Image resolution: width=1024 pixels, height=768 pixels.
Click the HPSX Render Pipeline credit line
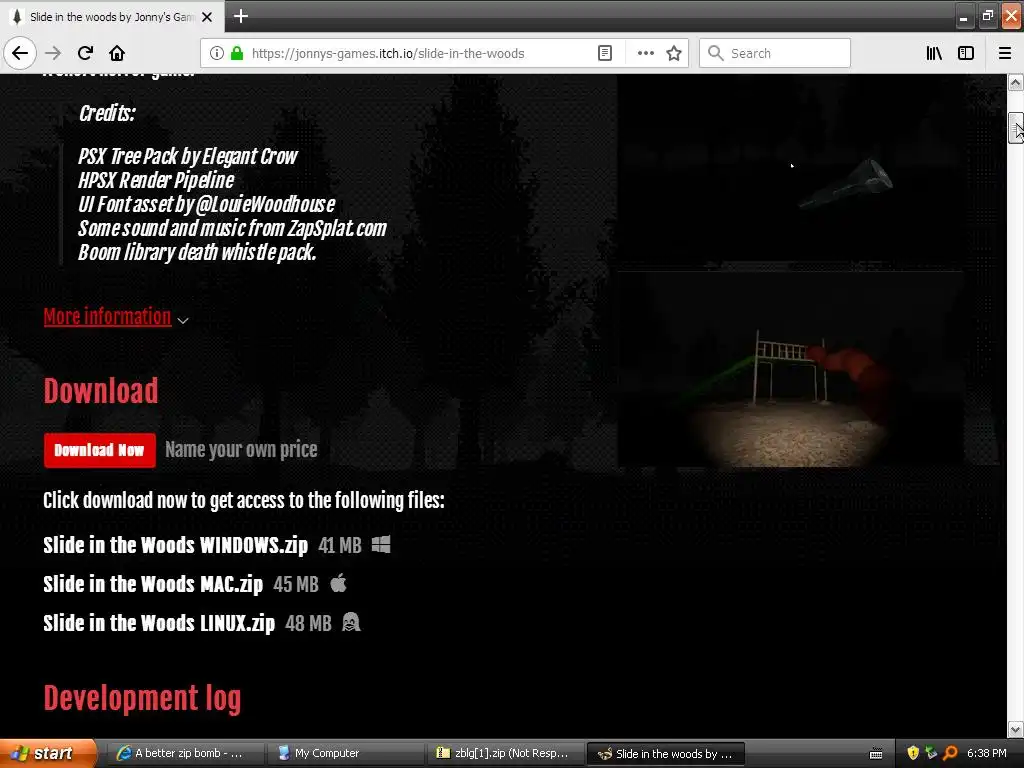[x=156, y=180]
